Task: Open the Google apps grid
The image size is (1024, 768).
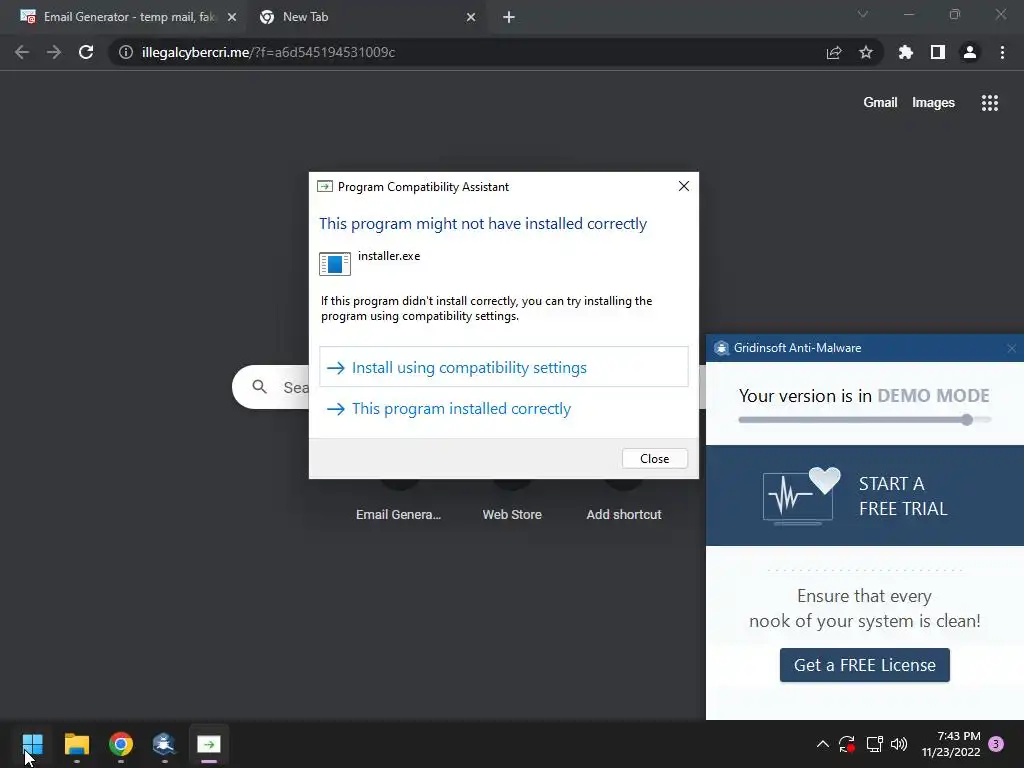Action: click(989, 103)
